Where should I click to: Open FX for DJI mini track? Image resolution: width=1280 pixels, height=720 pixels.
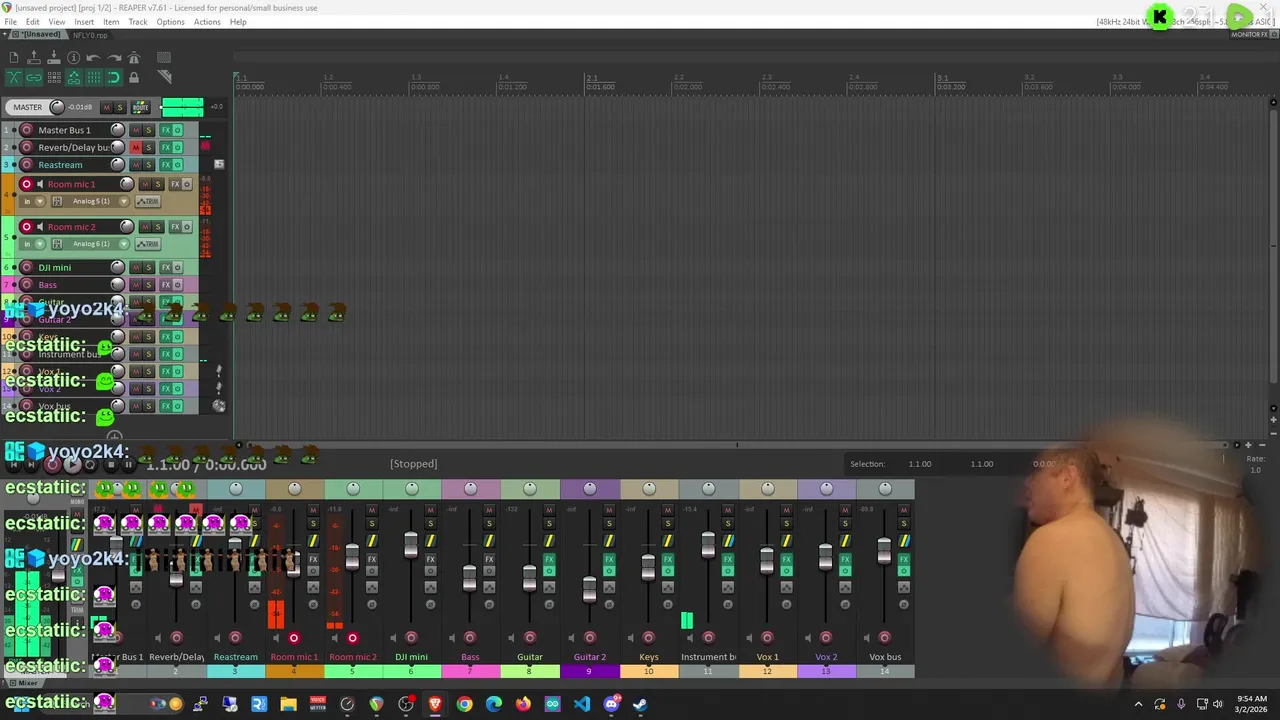pos(166,267)
